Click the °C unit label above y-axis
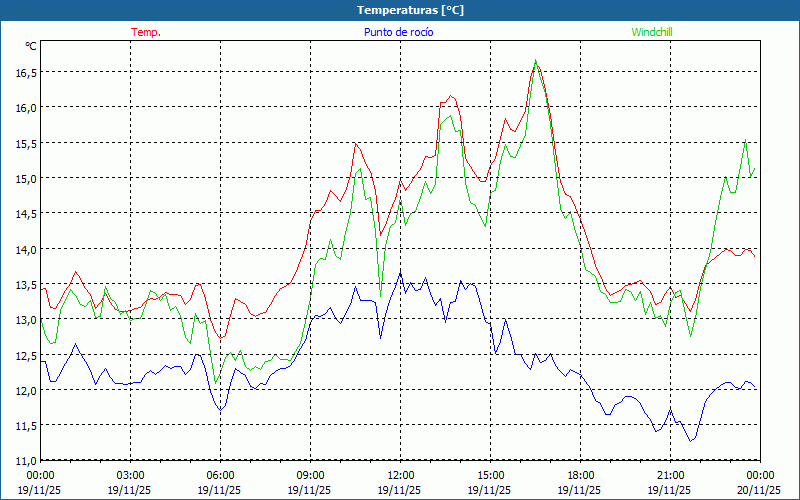This screenshot has height=500, width=800. 30,46
